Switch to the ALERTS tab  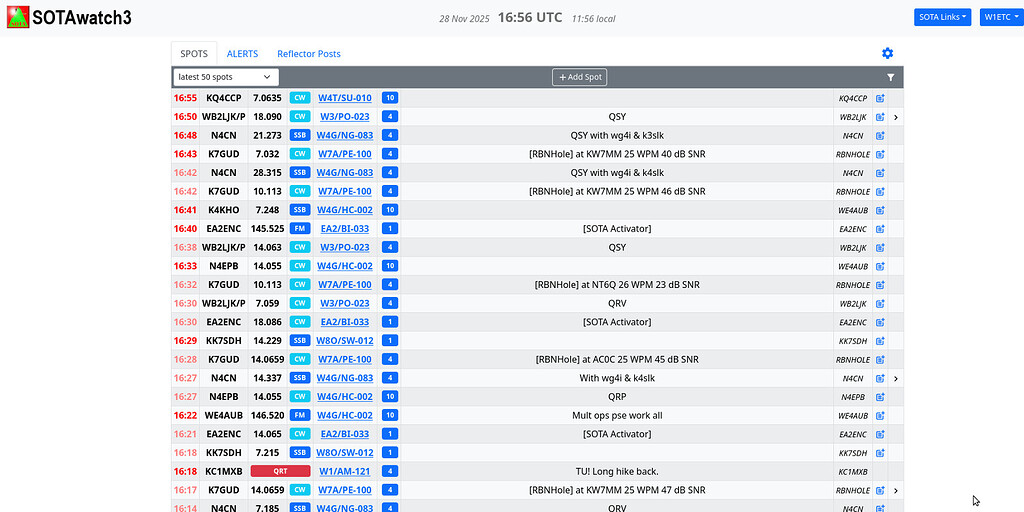(242, 54)
